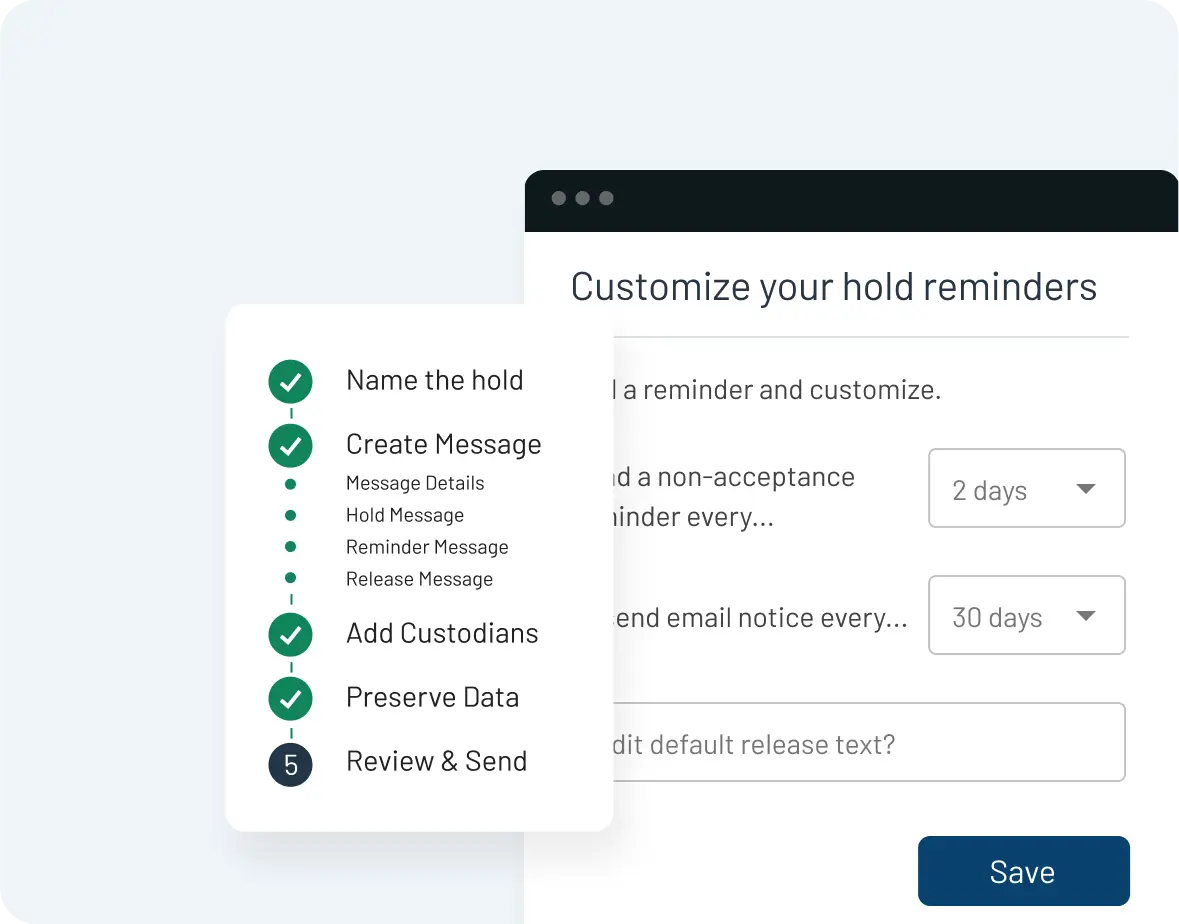Click the Preserve Data step checkmark icon
This screenshot has width=1179, height=924.
290,698
